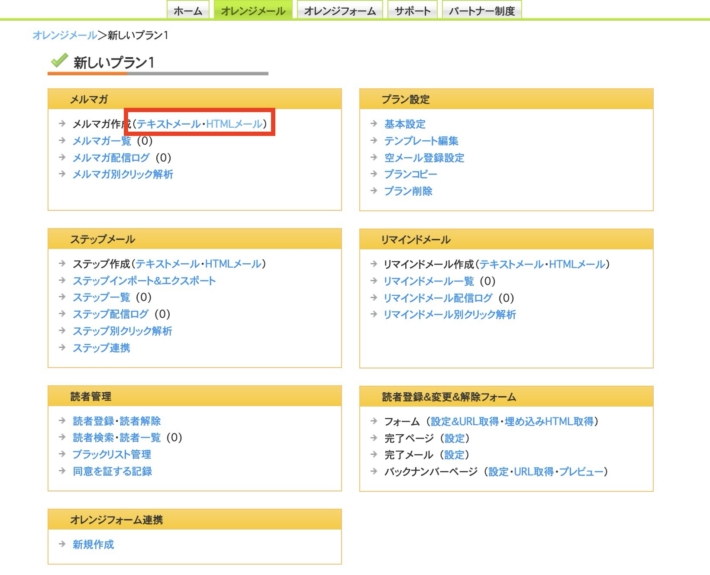Open バックナンバーページ 設定 link
This screenshot has width=710, height=575.
coord(499,471)
